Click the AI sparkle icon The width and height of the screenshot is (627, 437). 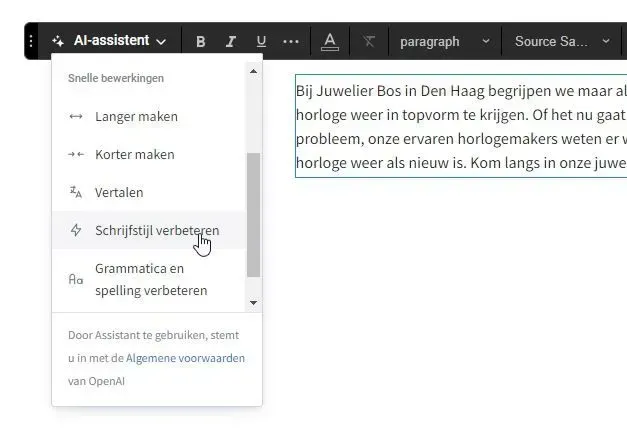pos(58,41)
